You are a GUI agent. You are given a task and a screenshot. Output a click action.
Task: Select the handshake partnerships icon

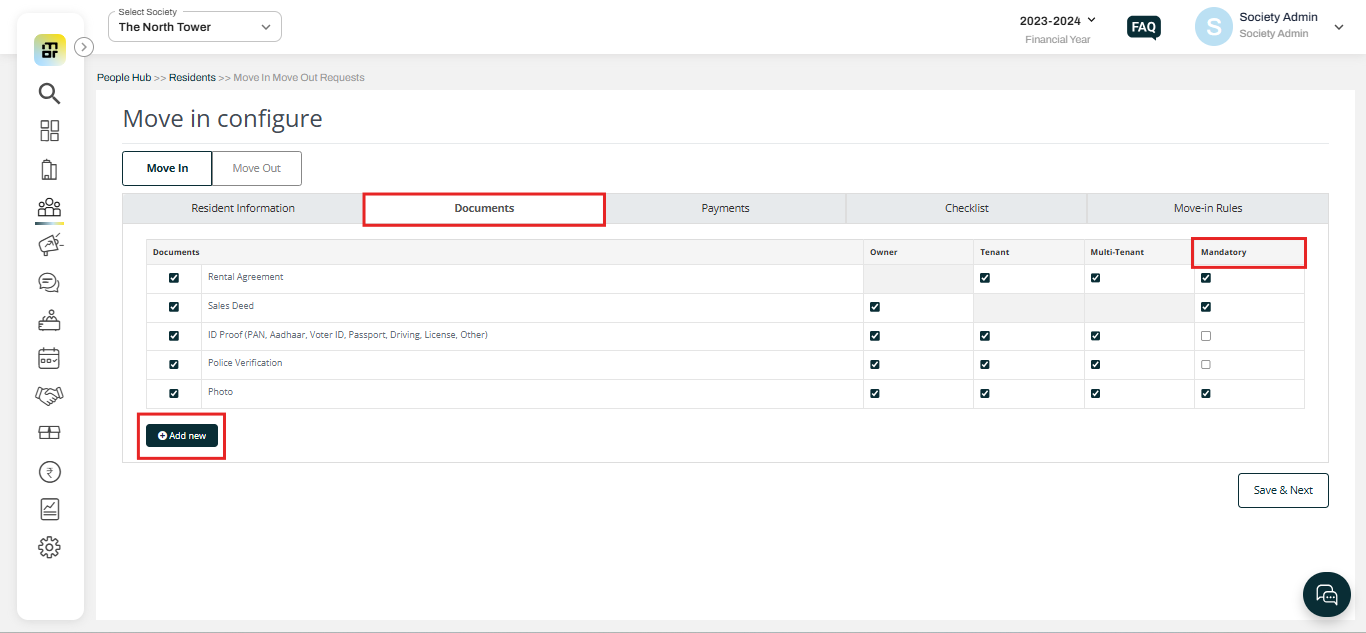(49, 395)
